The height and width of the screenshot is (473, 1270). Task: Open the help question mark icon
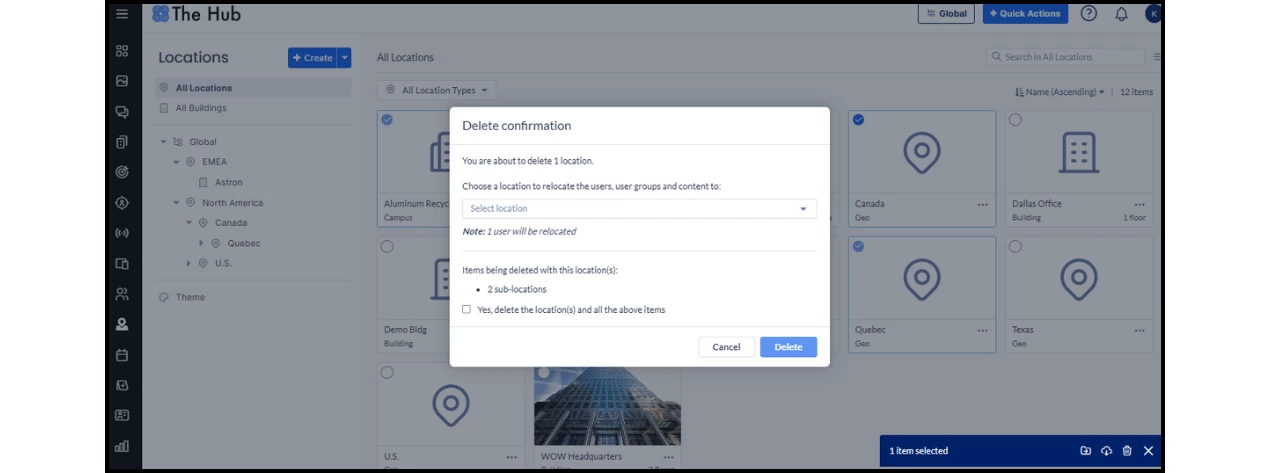click(x=1089, y=14)
